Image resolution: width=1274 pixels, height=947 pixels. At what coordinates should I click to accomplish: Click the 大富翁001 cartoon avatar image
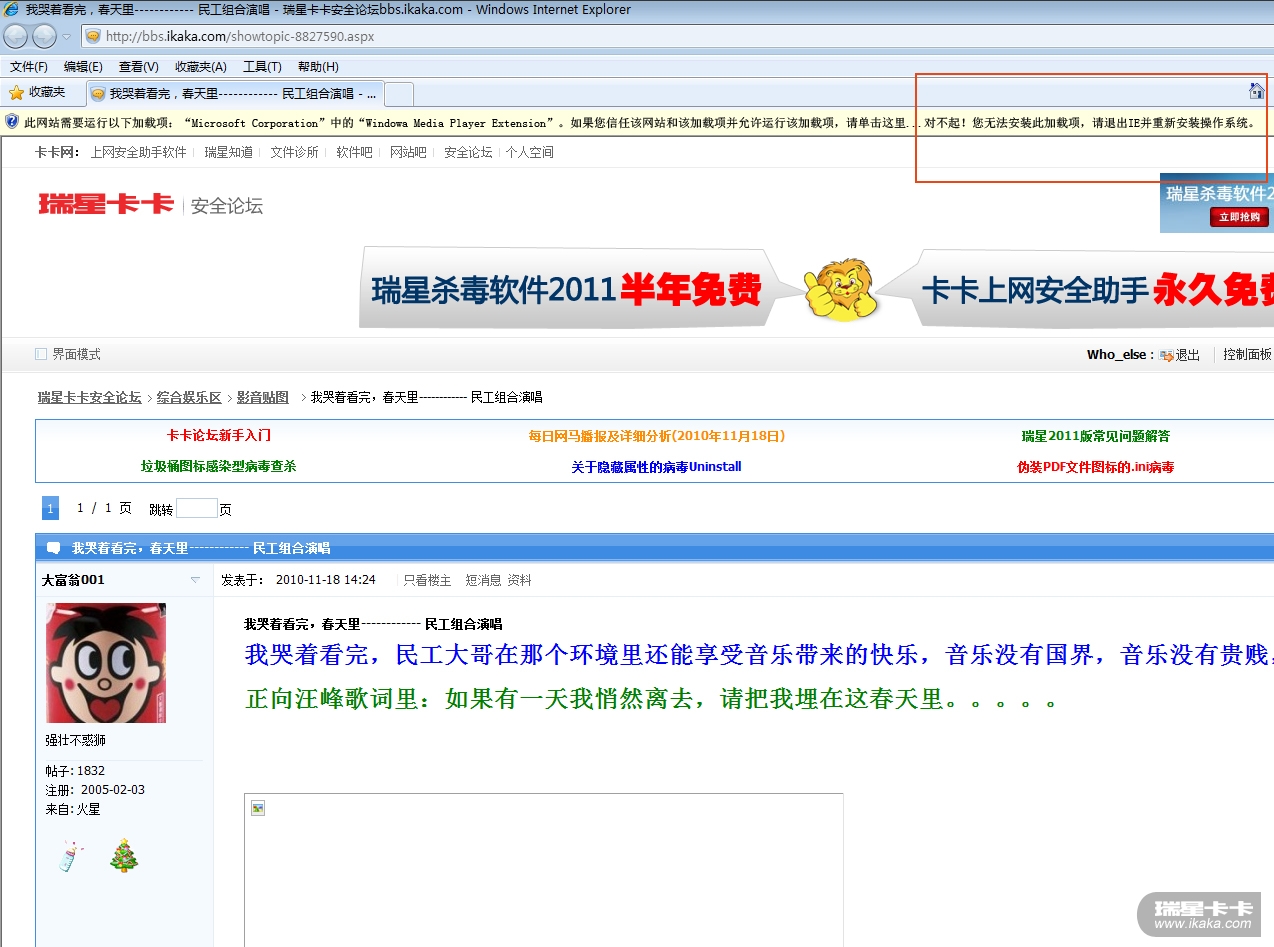coord(106,663)
